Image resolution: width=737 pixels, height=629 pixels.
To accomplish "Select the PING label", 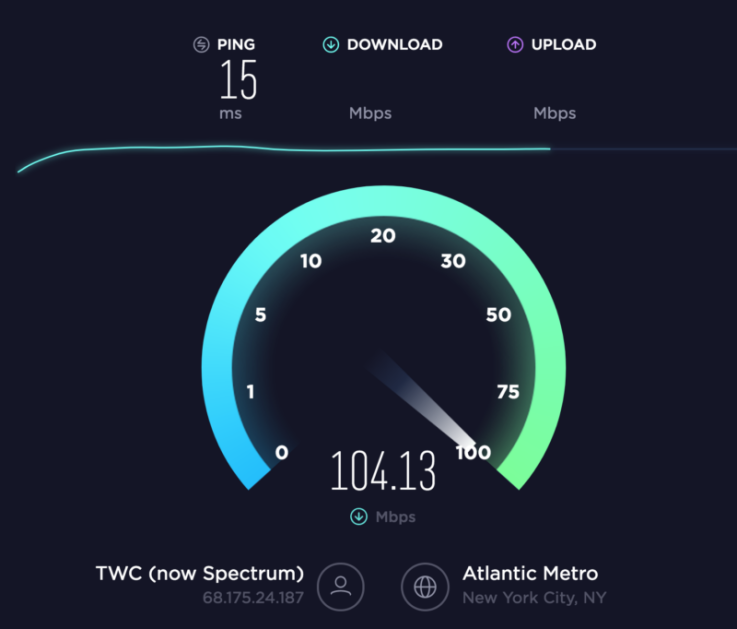I will click(x=236, y=45).
